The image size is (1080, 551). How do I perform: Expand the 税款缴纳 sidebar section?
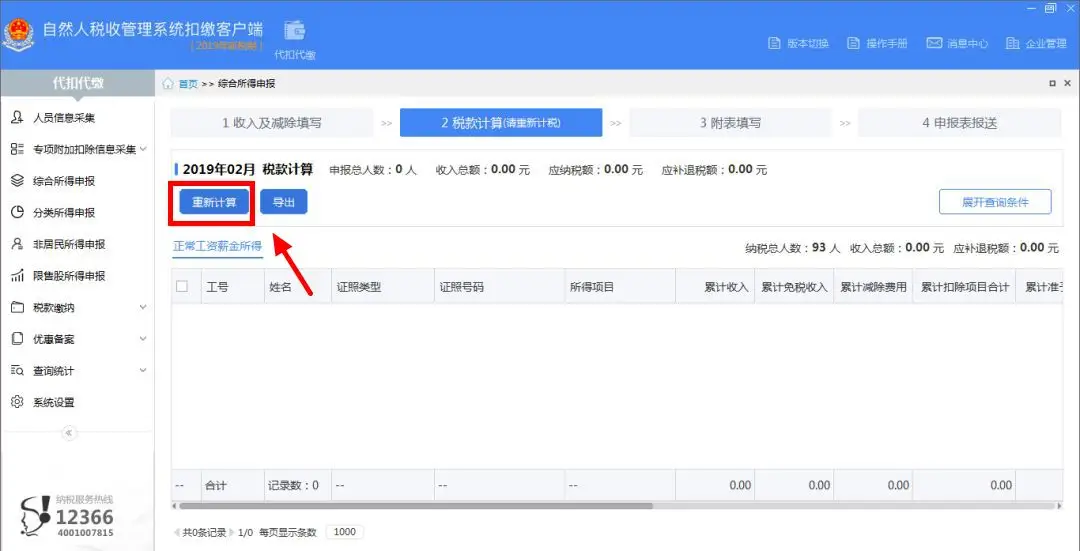(143, 307)
